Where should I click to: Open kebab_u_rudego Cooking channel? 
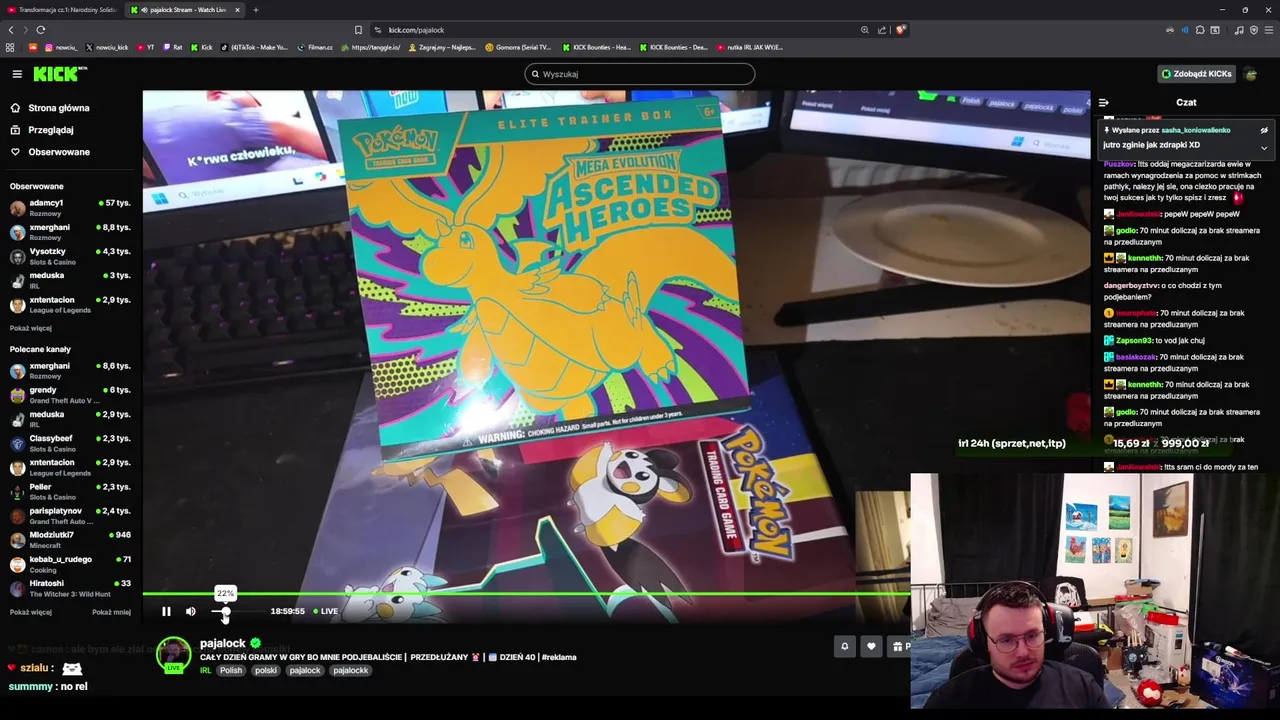[x=70, y=564]
